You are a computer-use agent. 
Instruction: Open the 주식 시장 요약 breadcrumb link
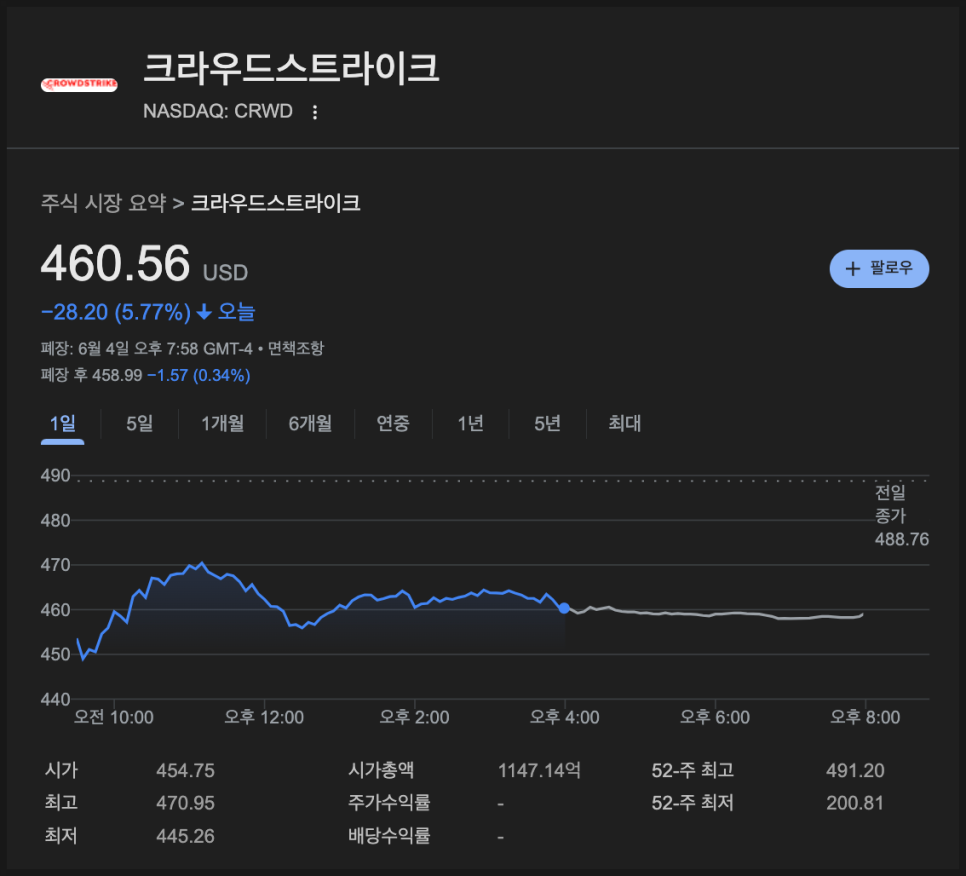point(104,203)
